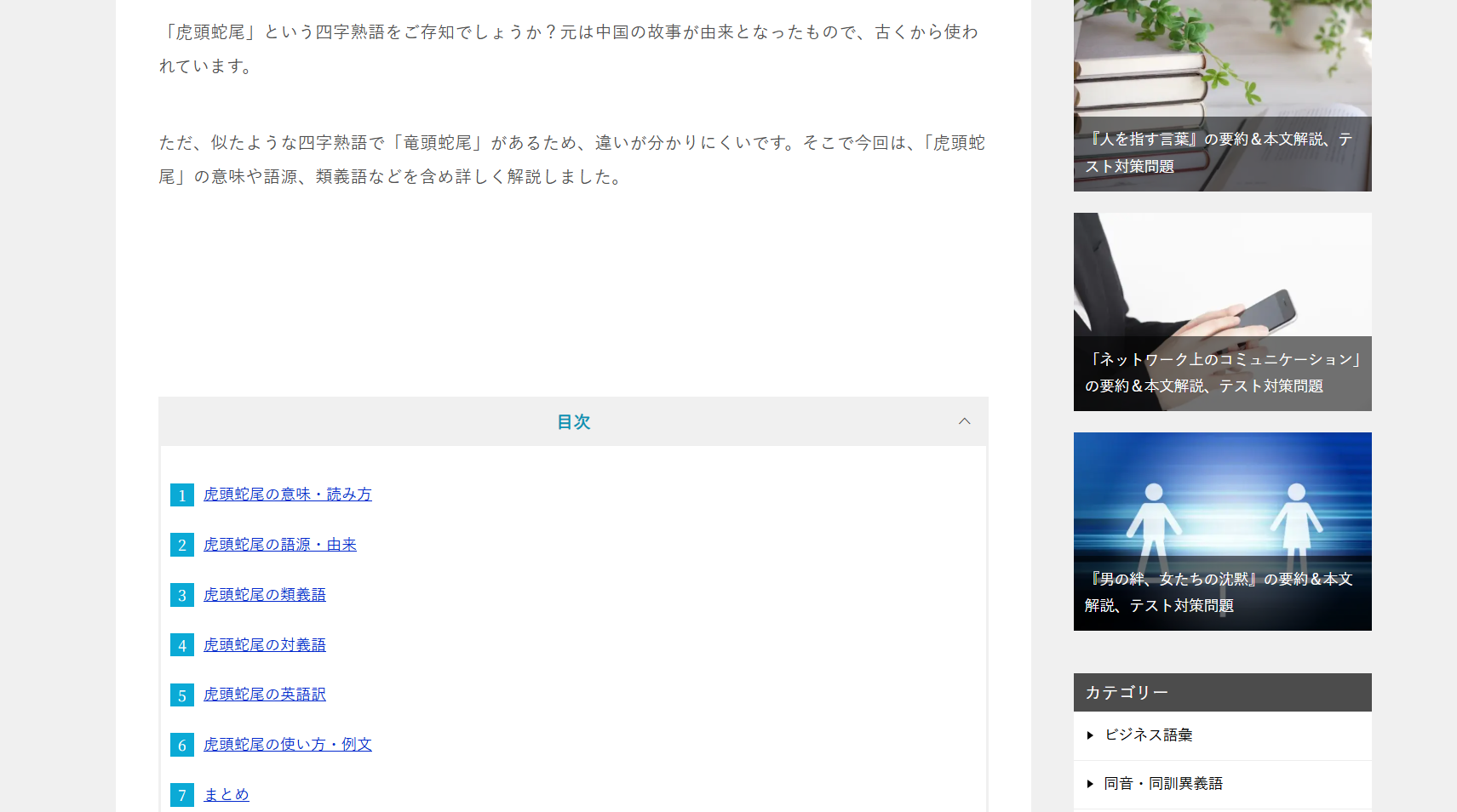
Task: Click the number 4 contents badge
Action: [182, 646]
